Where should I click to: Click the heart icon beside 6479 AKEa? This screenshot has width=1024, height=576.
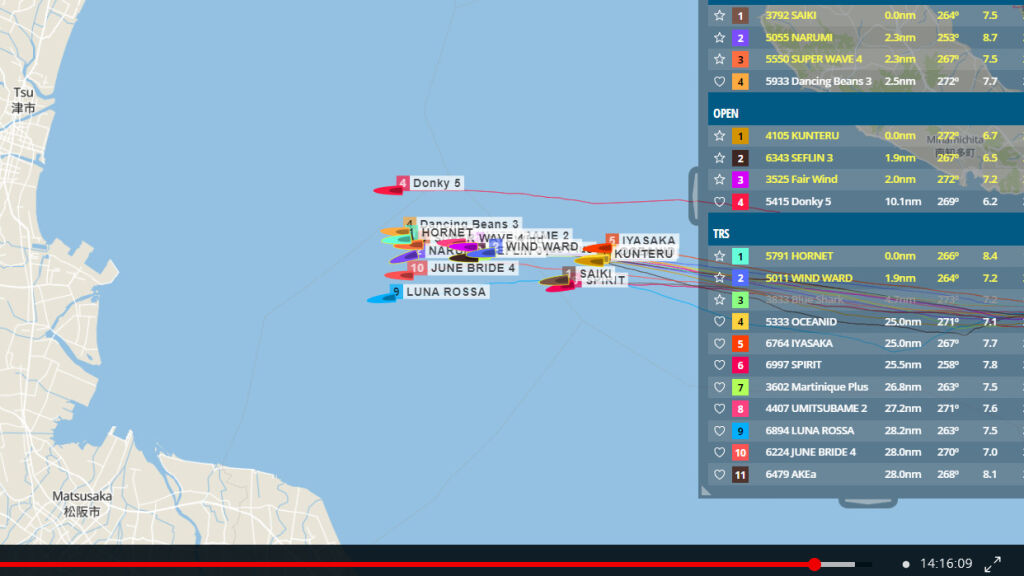click(719, 474)
